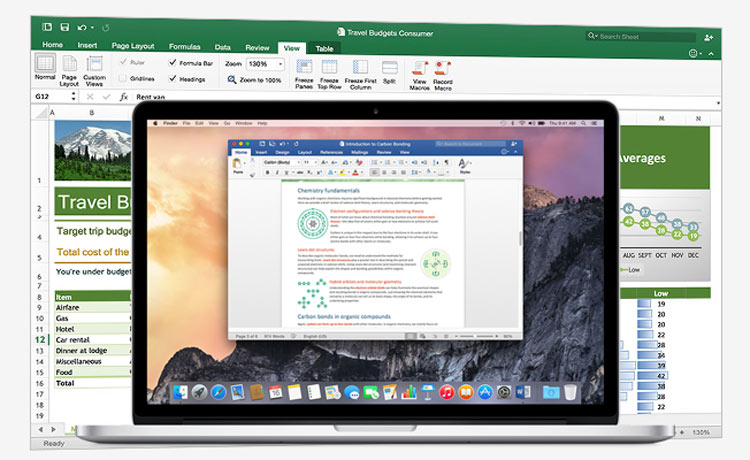Click previous sheet arrow at Excel bottom
The height and width of the screenshot is (460, 750).
point(41,429)
